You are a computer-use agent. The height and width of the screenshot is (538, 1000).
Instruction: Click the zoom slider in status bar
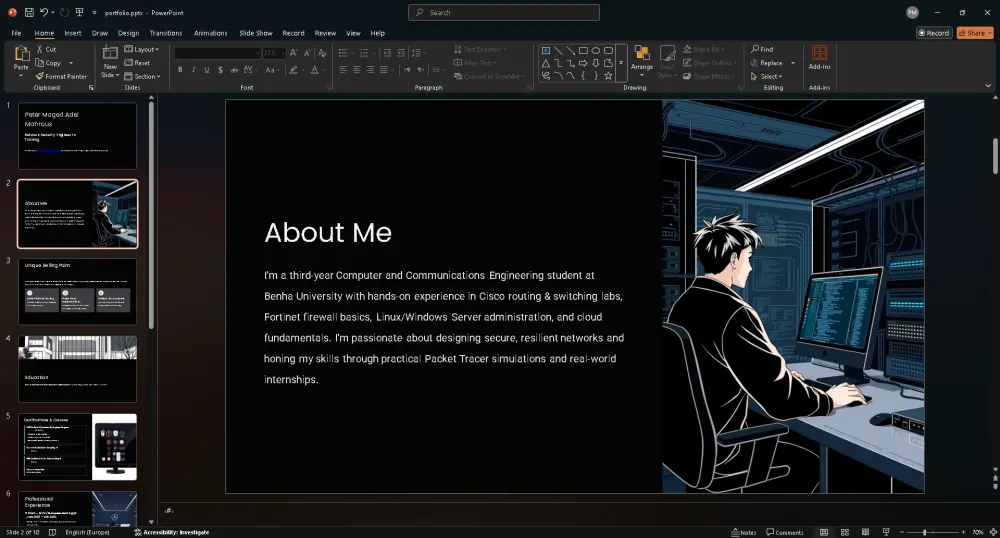(924, 532)
